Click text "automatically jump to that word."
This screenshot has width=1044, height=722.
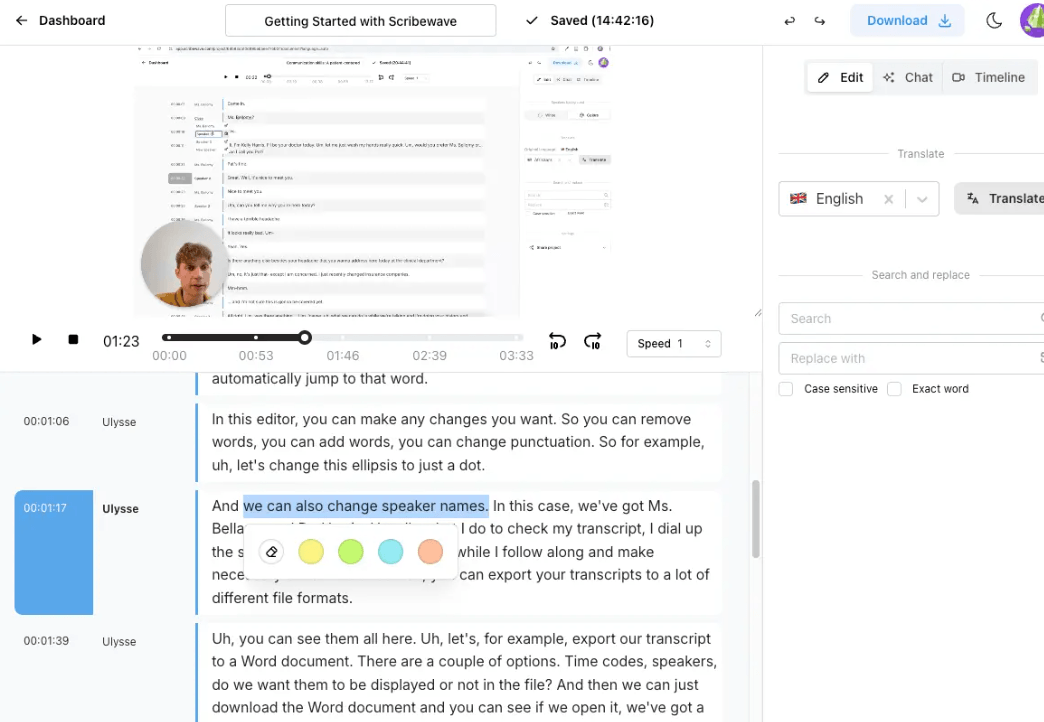(320, 379)
